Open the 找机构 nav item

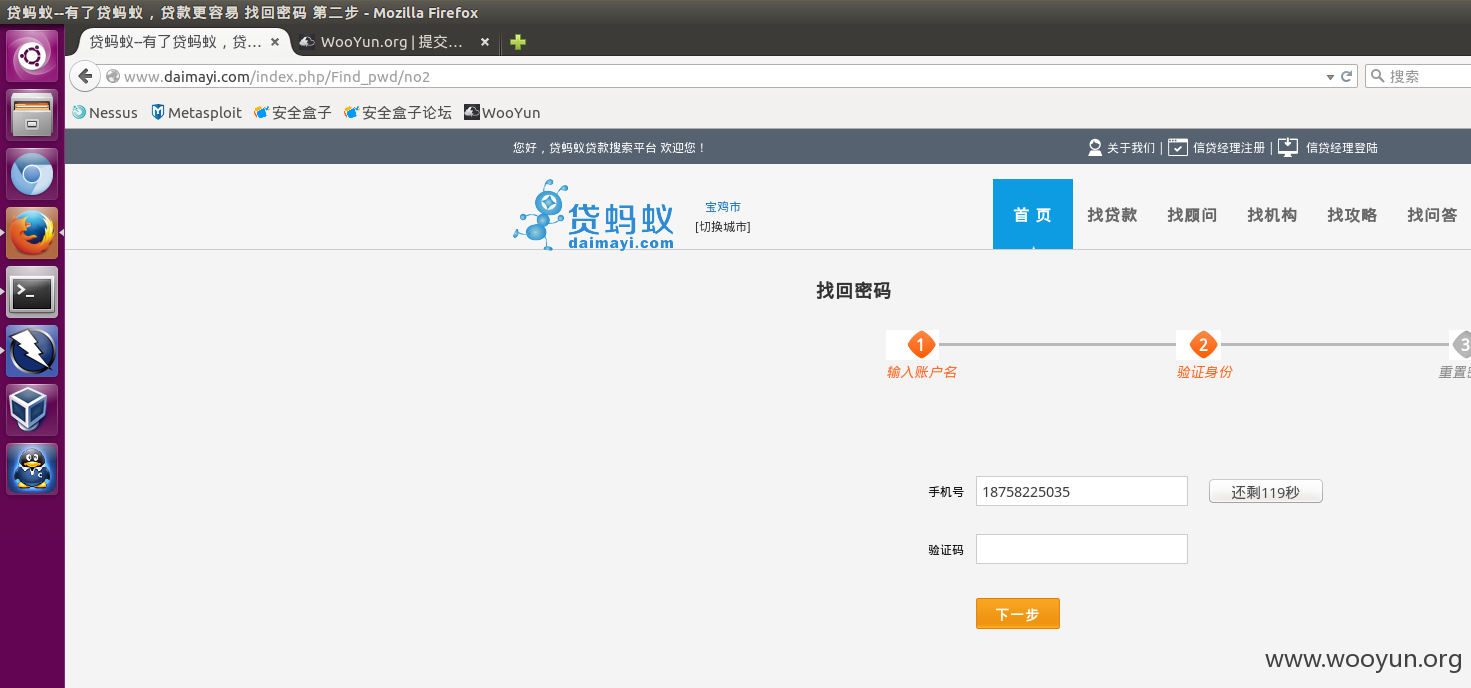click(x=1273, y=215)
